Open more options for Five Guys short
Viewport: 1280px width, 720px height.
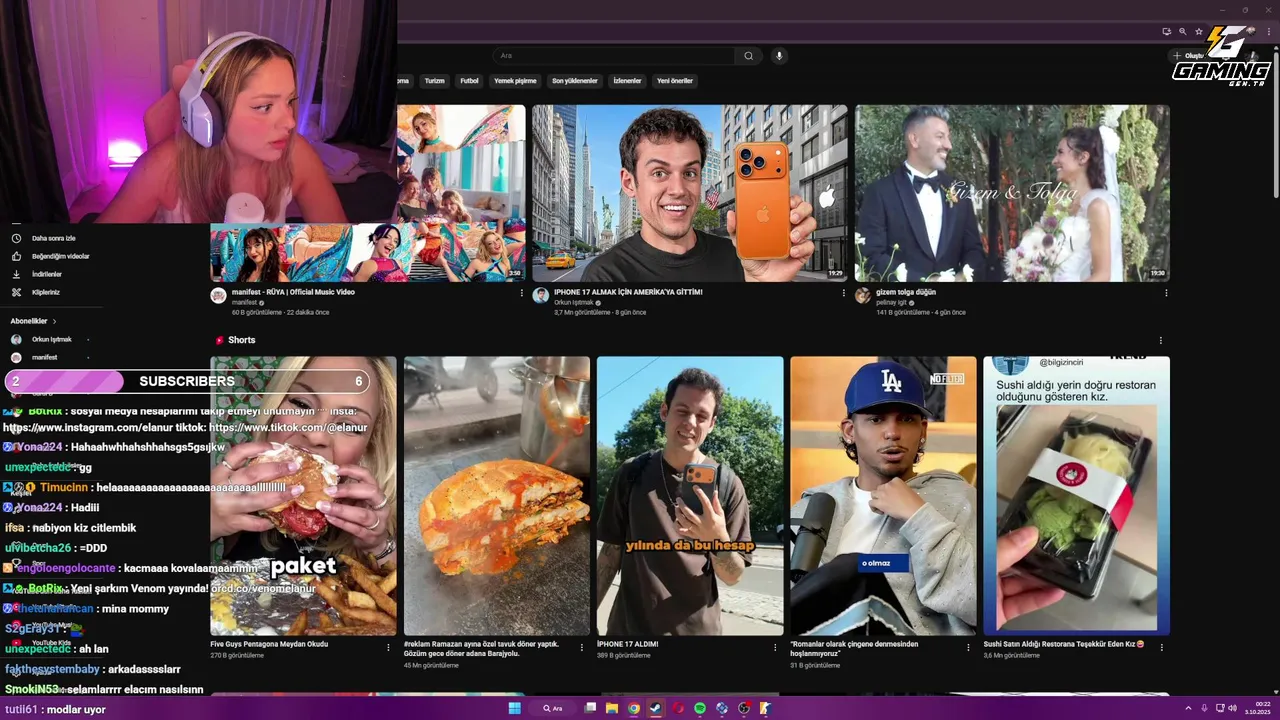click(388, 647)
